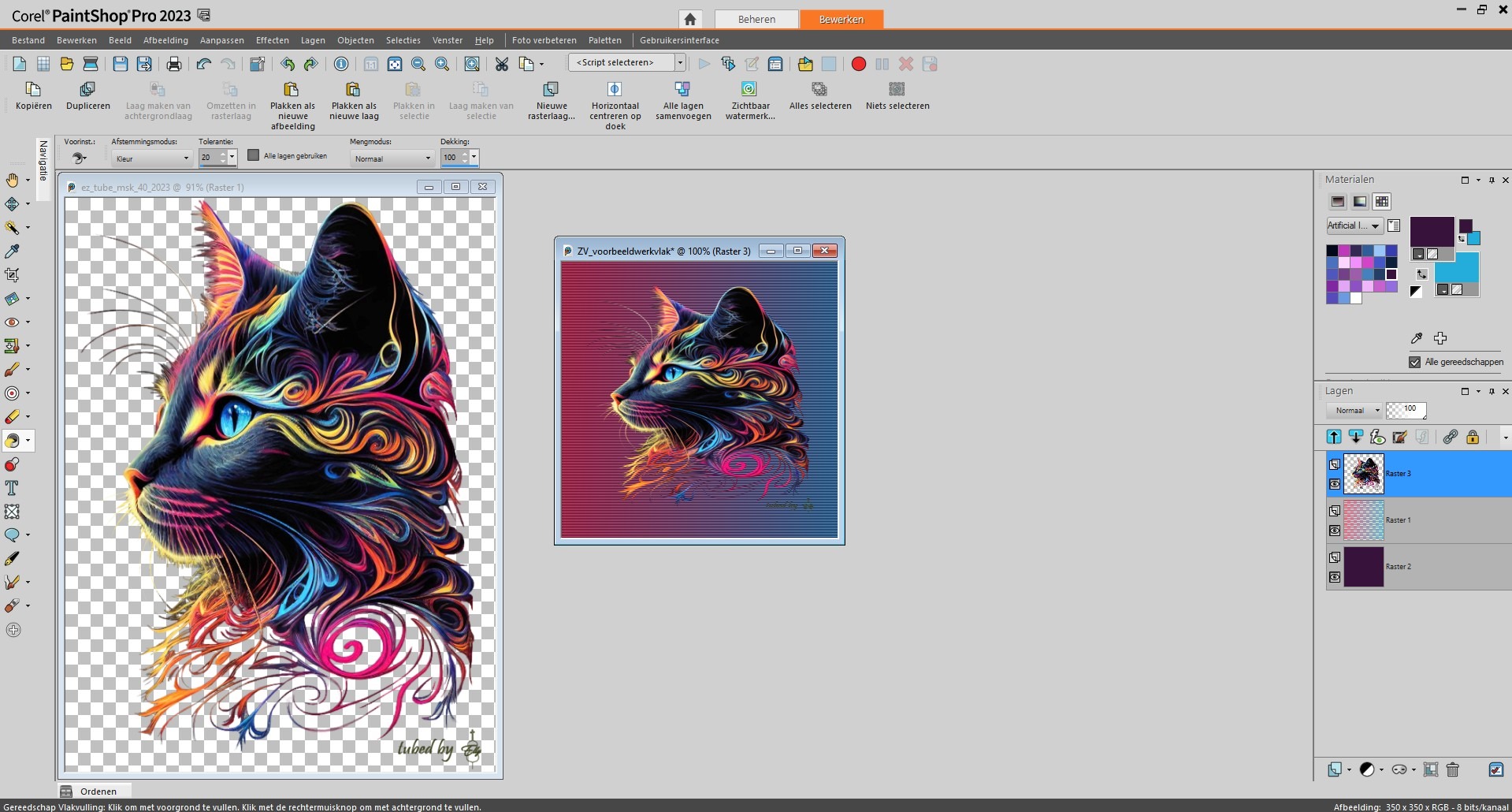Click Niets selecteren button
The image size is (1512, 812).
coord(897,95)
